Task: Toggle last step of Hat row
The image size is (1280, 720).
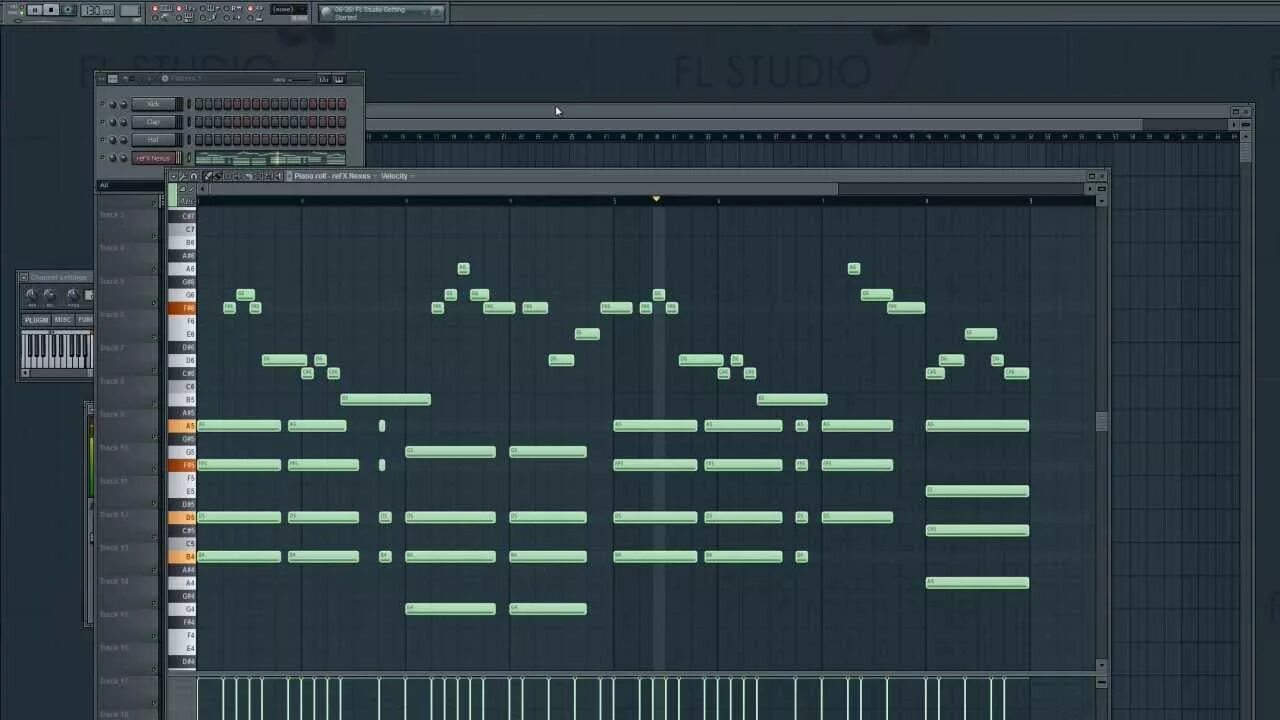Action: (342, 140)
